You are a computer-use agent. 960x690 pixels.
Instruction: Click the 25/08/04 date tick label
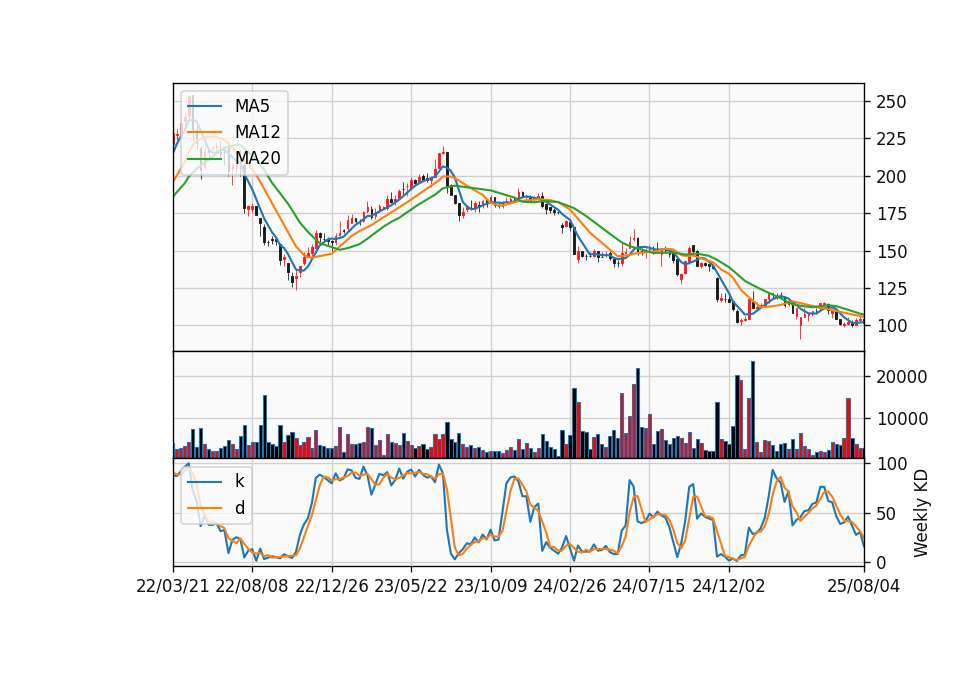864,586
